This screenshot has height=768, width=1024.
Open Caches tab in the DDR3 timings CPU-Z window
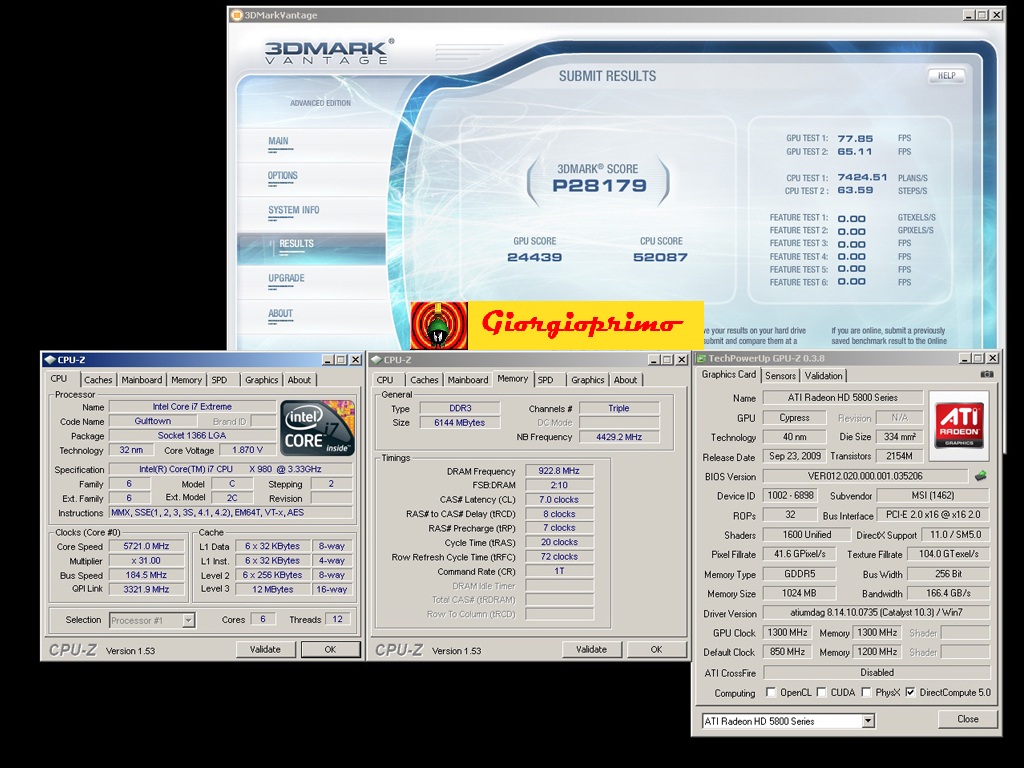(x=424, y=379)
